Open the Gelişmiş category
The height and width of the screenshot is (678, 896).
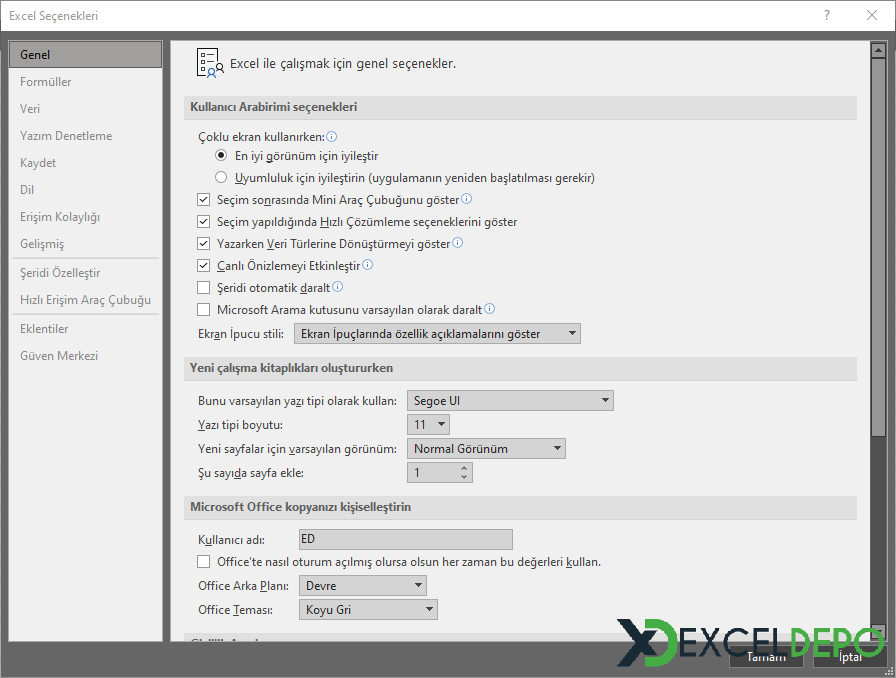click(86, 244)
